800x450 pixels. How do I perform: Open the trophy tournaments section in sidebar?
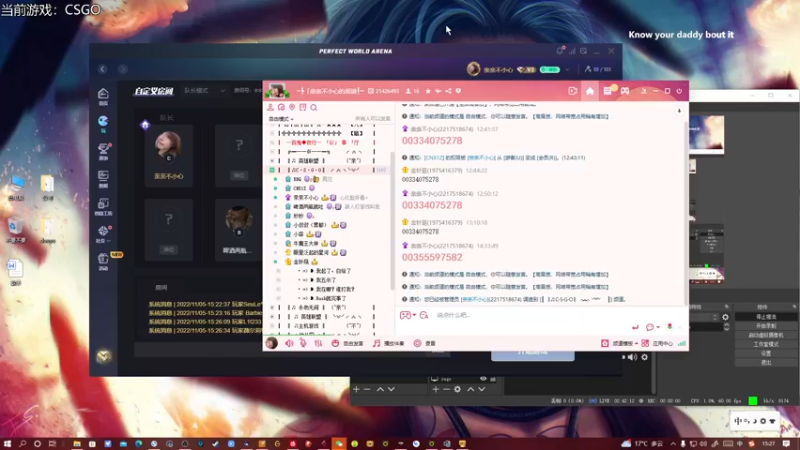click(x=103, y=151)
